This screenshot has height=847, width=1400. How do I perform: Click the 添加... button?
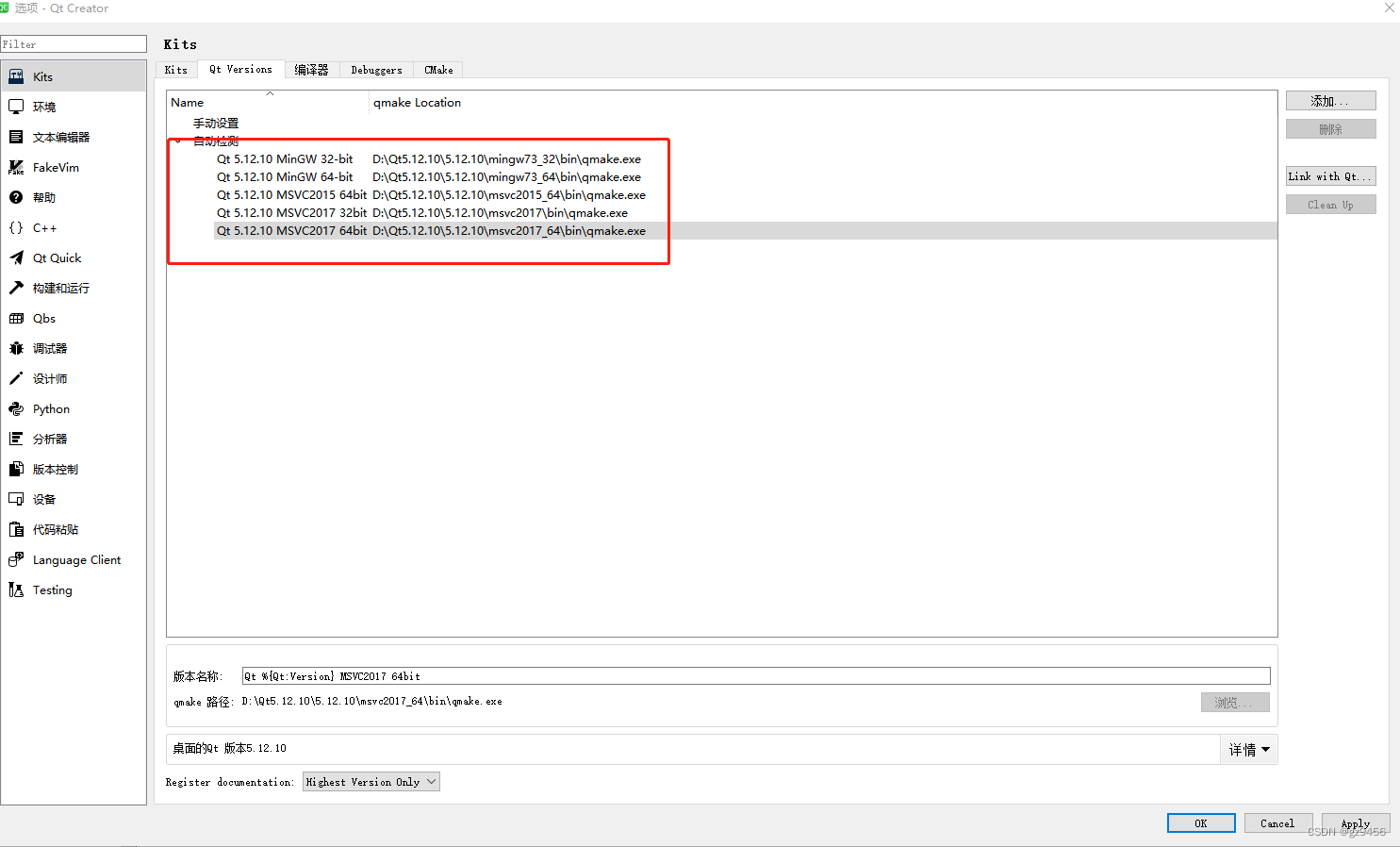(x=1330, y=101)
